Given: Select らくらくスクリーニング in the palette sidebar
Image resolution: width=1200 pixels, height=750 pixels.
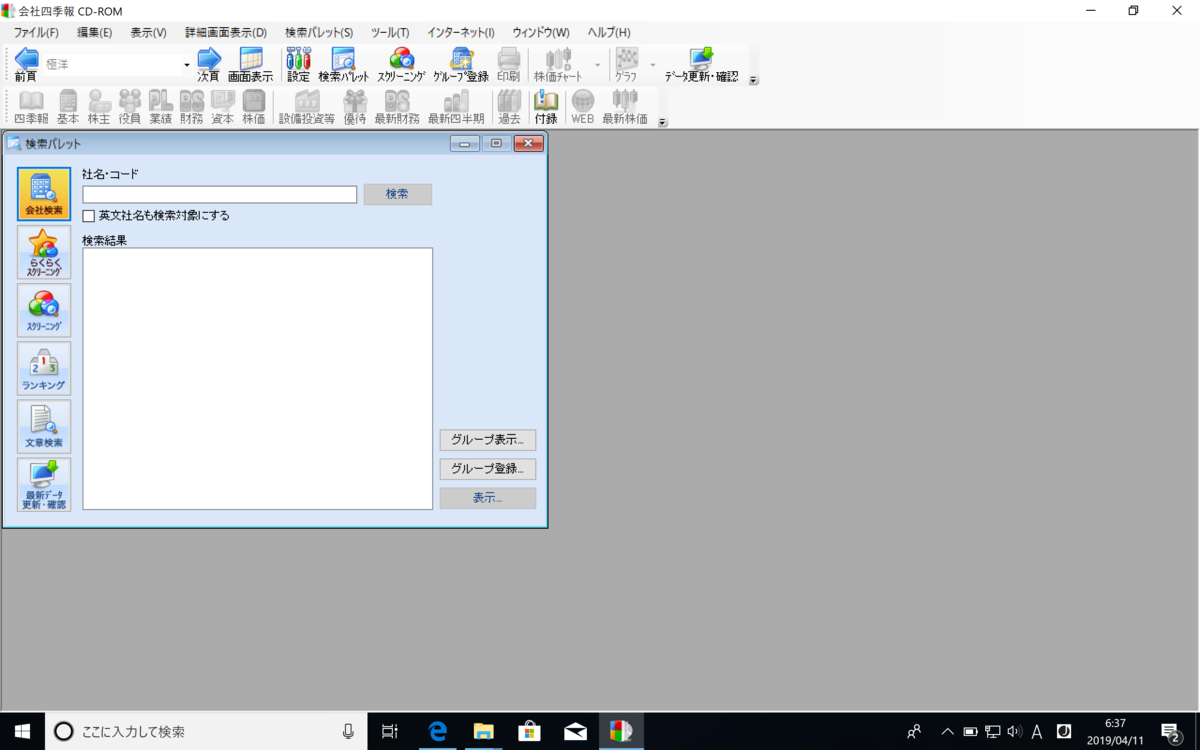Looking at the screenshot, I should (x=44, y=252).
